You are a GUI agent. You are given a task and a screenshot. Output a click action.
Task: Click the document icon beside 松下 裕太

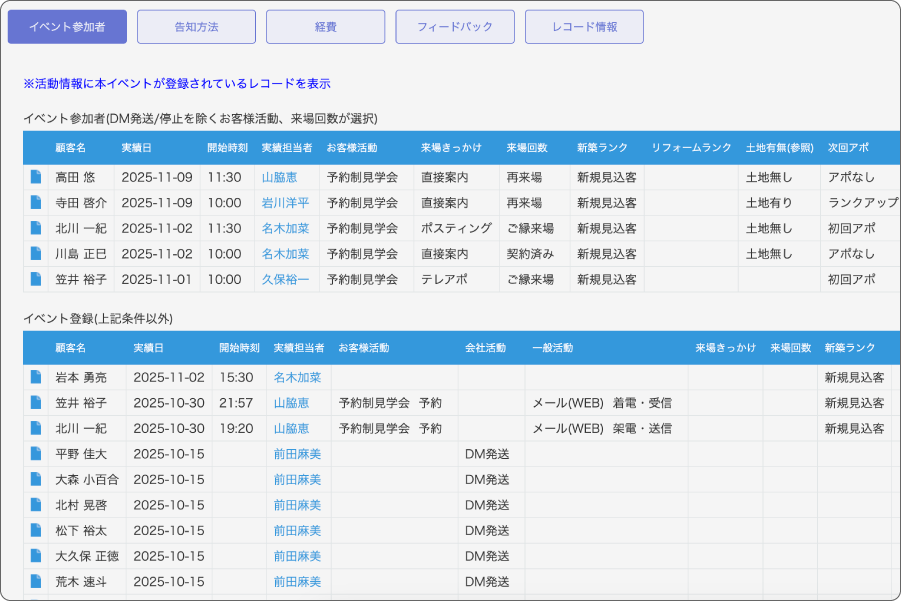[36, 531]
